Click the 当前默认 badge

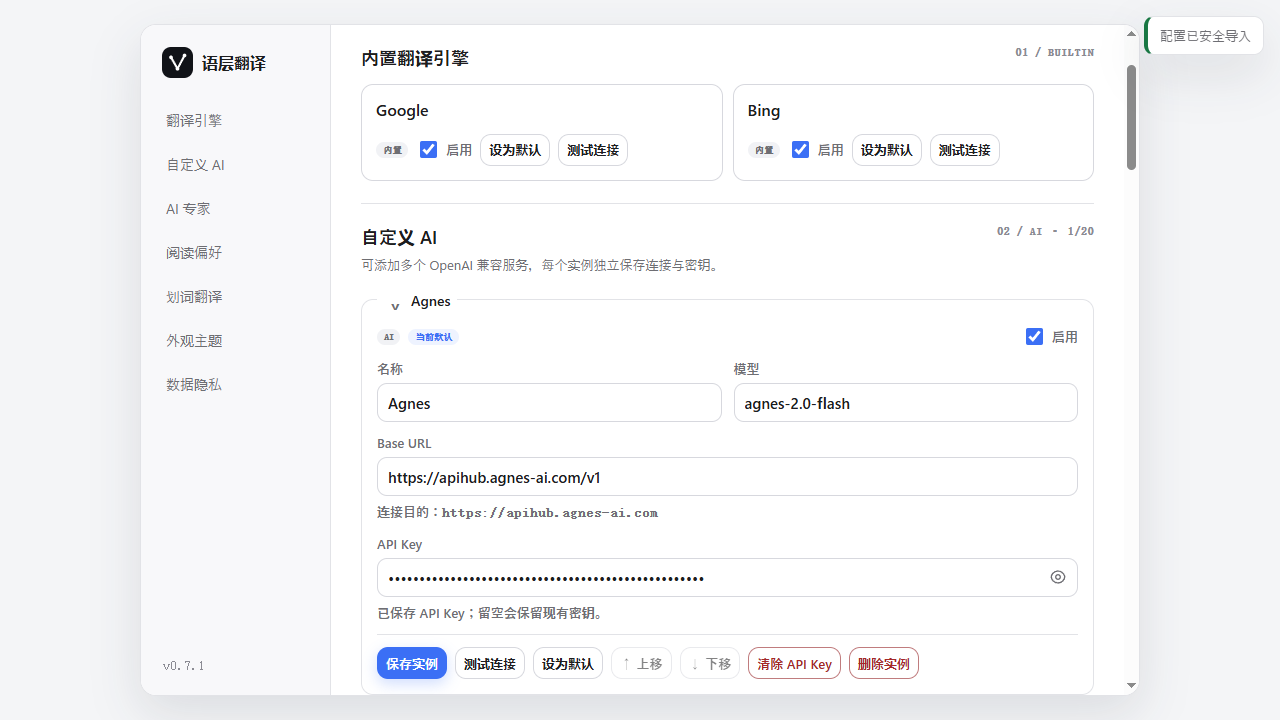click(x=433, y=337)
